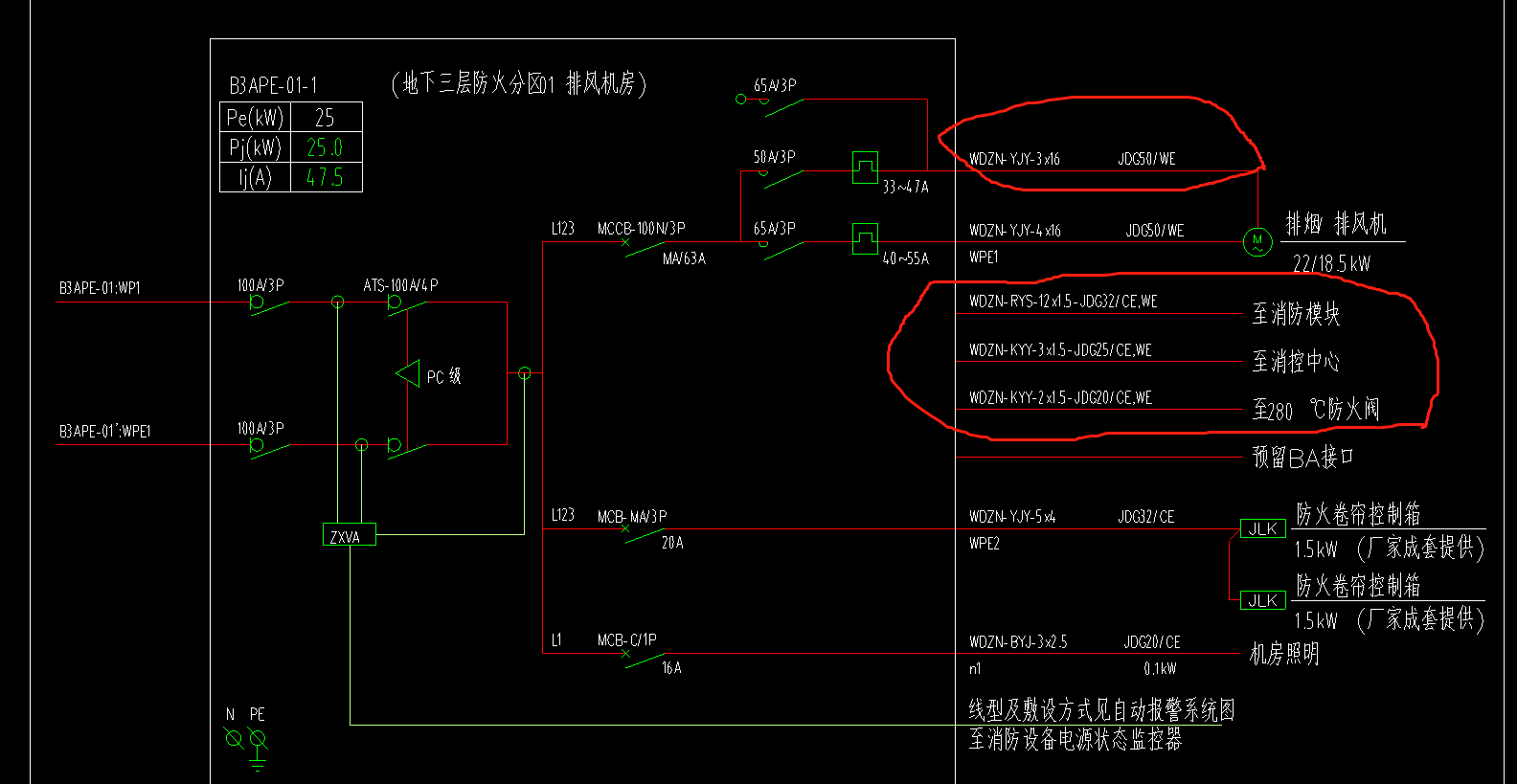The width and height of the screenshot is (1517, 784).
Task: Select the WDZN-KYY-2x1.5-JDG20/CE,WE label
Action: tap(1060, 398)
